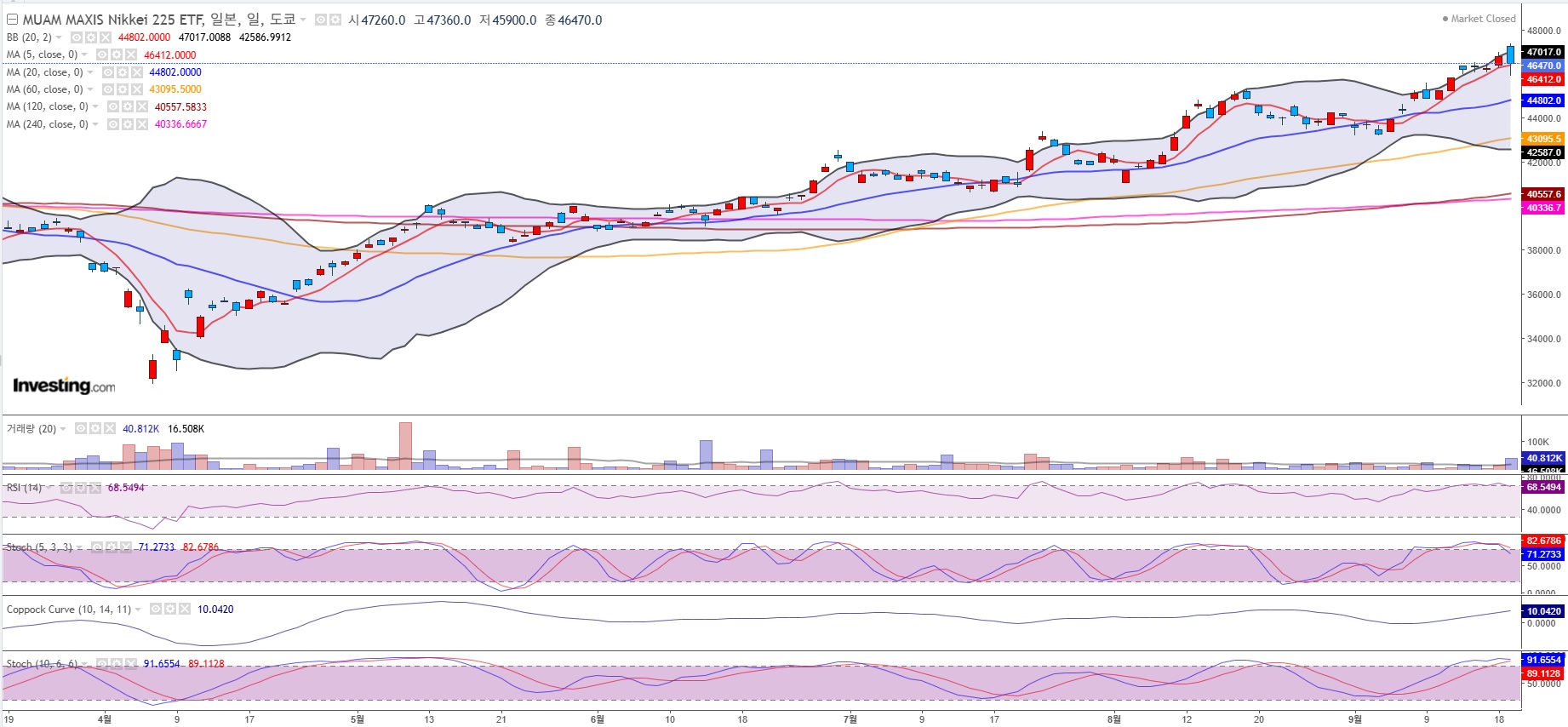The height and width of the screenshot is (727, 1568).
Task: Click the Market Closed status indicator
Action: click(1479, 19)
